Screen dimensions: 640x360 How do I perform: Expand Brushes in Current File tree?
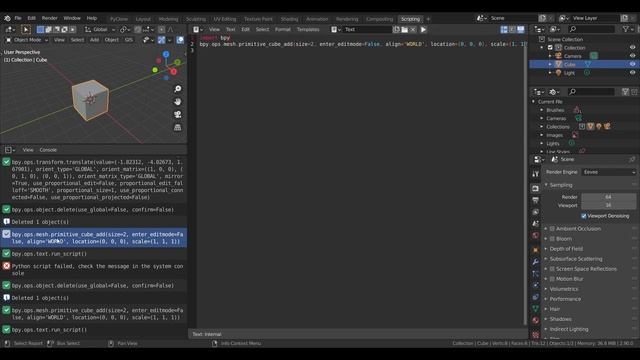click(x=542, y=110)
